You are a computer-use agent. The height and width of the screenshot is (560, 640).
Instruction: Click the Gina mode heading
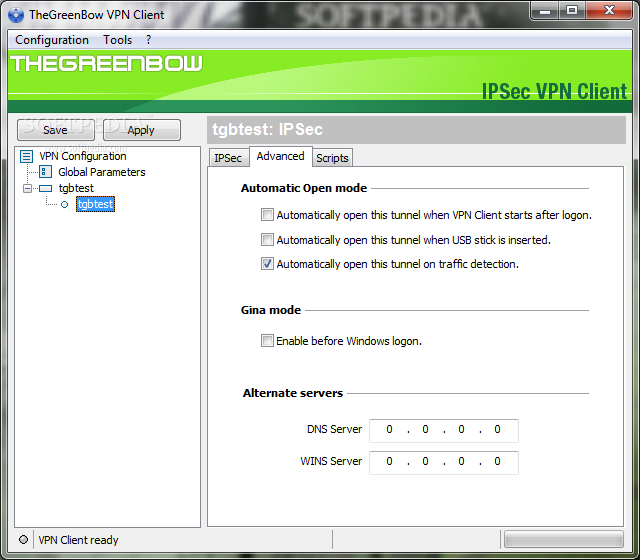click(x=271, y=310)
